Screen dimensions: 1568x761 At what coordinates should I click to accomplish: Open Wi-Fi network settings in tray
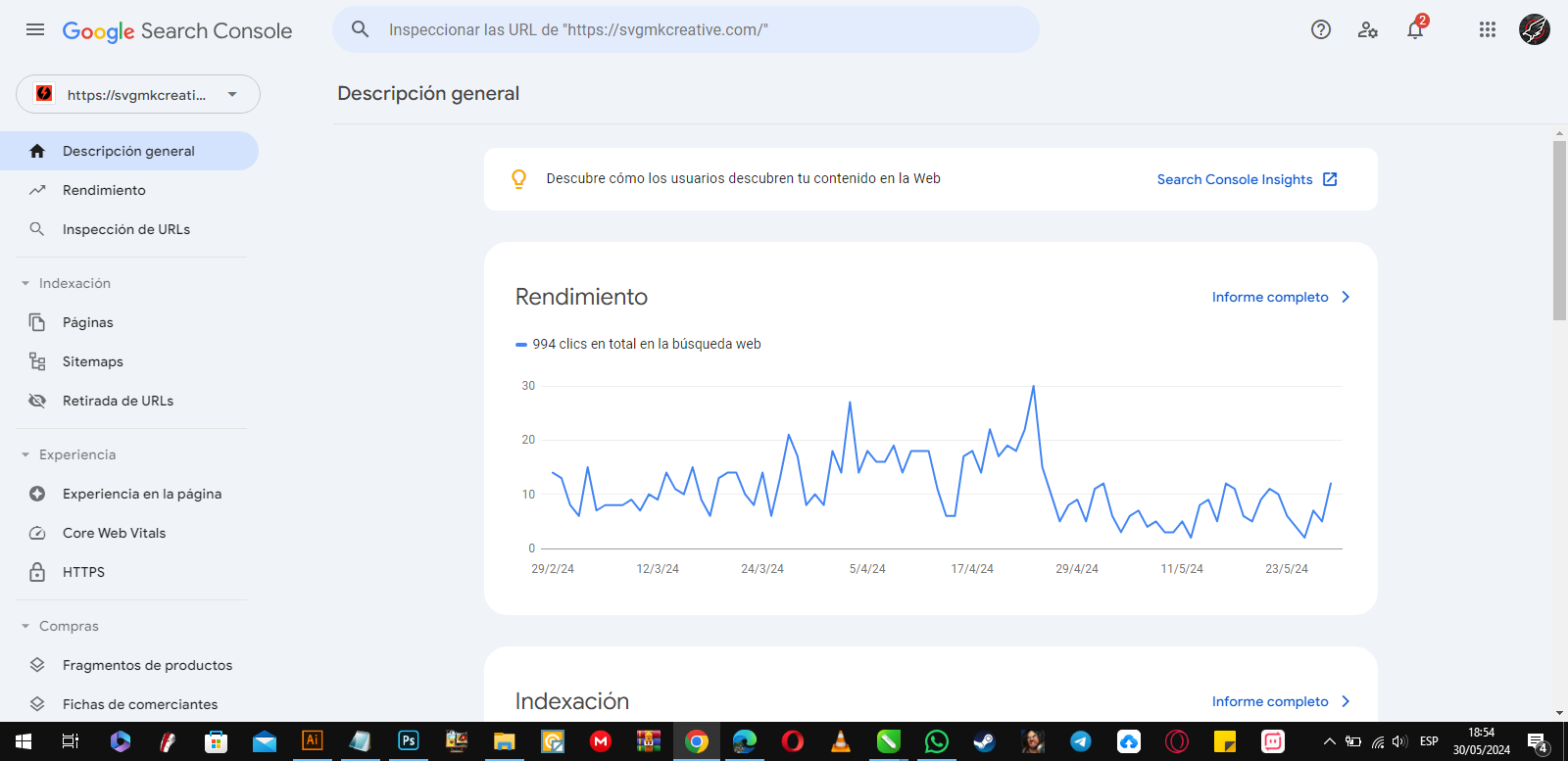(1378, 741)
